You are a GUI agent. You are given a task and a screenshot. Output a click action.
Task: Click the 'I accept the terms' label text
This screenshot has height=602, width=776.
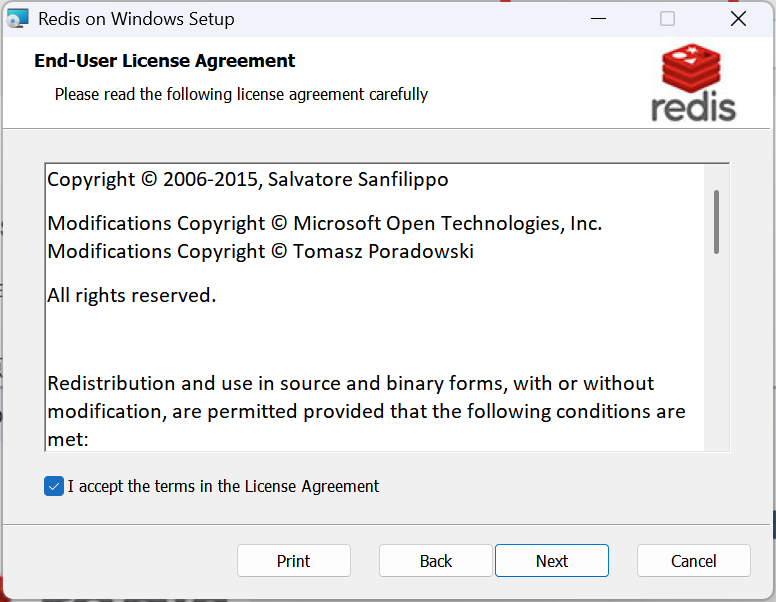pyautogui.click(x=223, y=486)
